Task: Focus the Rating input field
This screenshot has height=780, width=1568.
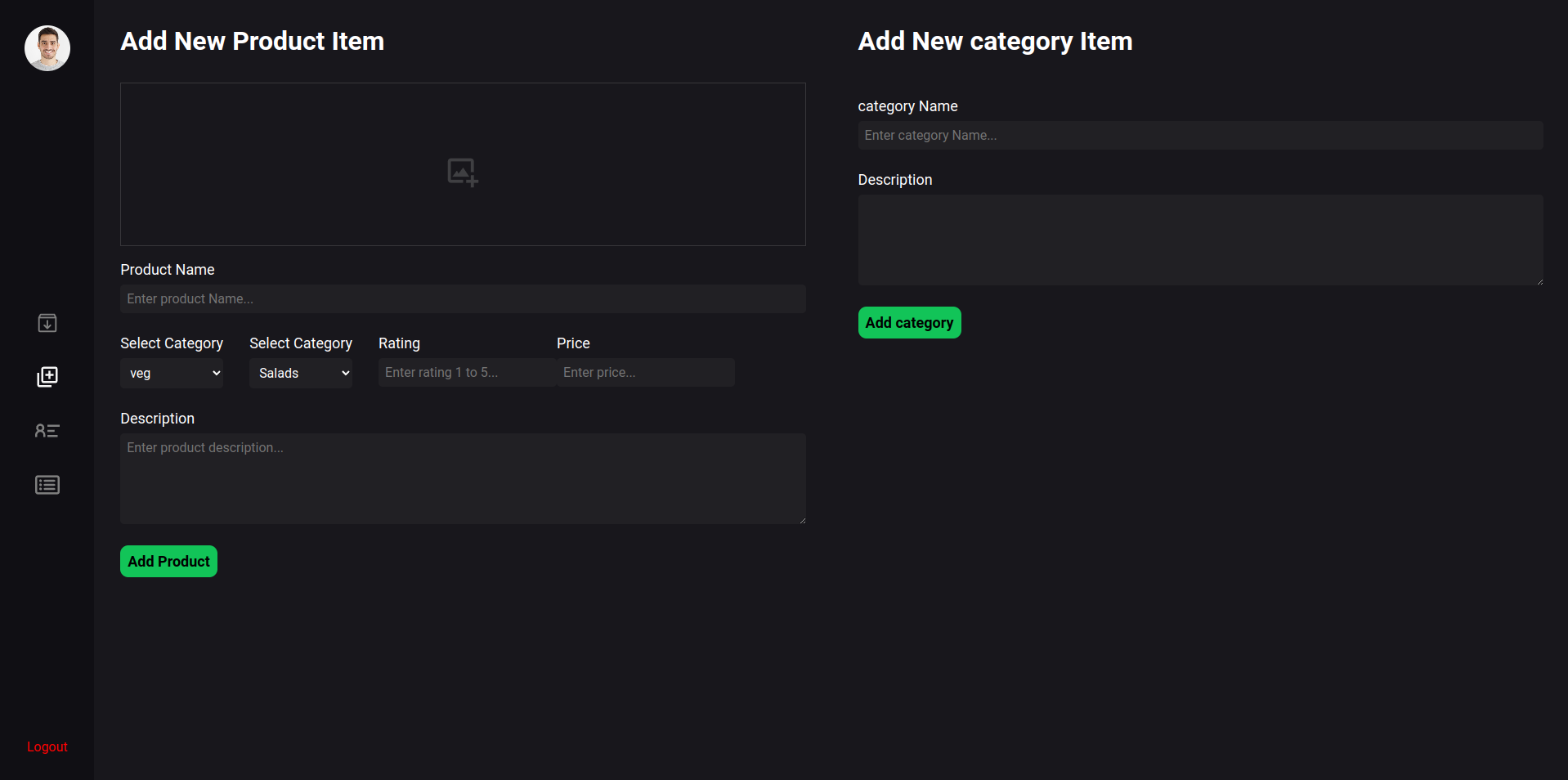Action: tap(468, 372)
